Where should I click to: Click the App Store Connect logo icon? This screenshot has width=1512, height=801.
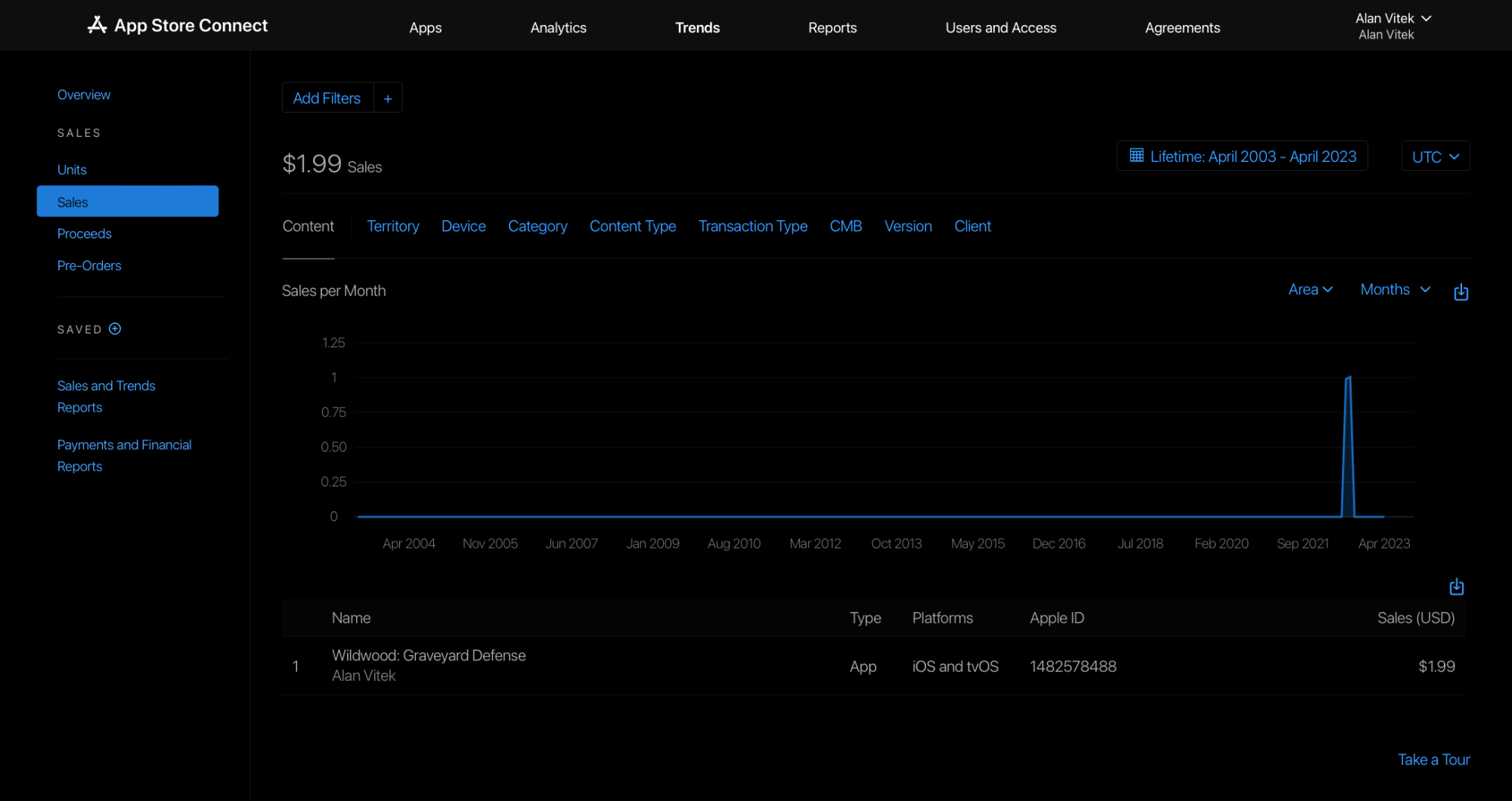tap(97, 25)
